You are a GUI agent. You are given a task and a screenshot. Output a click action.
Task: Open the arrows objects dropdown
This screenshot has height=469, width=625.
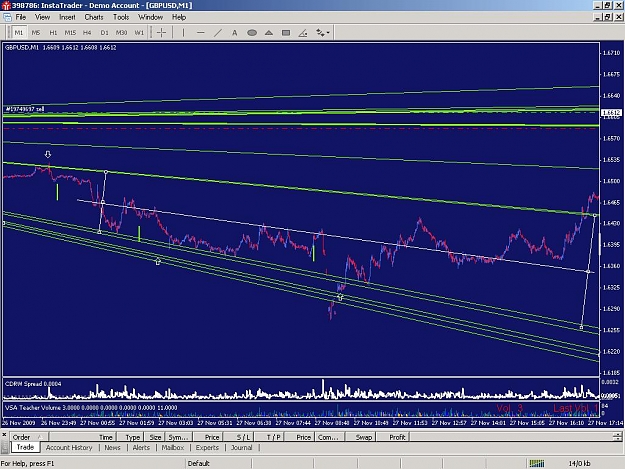322,33
